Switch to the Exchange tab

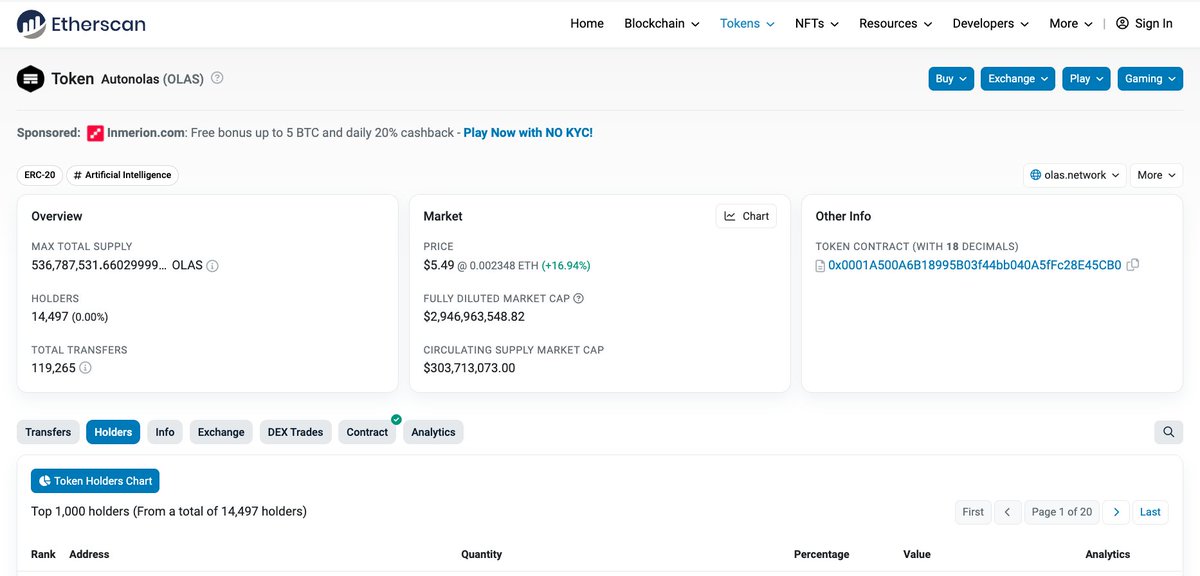point(221,432)
